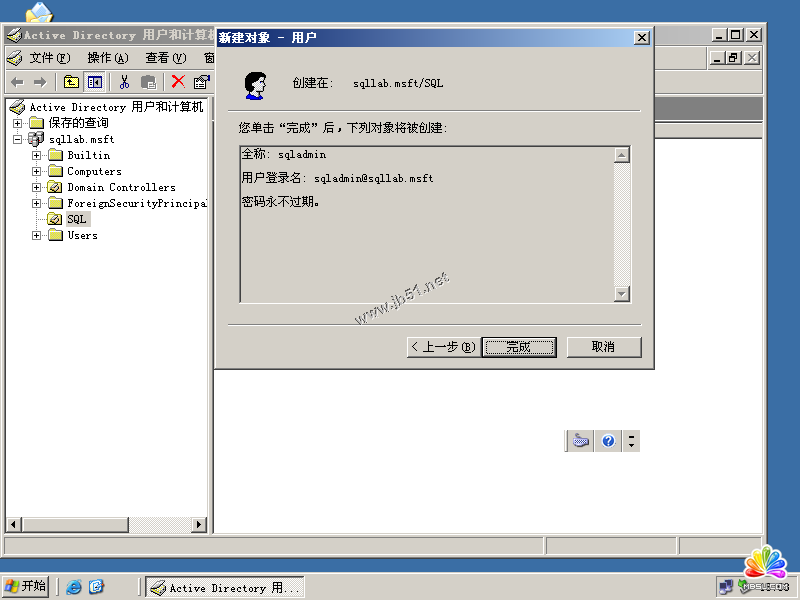
Task: Select the SQL organizational unit
Action: click(77, 219)
